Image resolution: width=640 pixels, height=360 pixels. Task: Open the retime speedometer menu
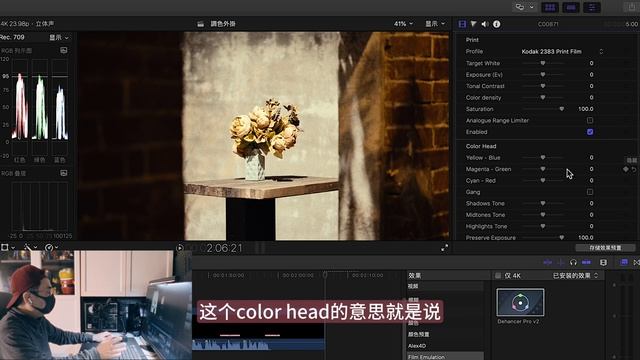51,247
